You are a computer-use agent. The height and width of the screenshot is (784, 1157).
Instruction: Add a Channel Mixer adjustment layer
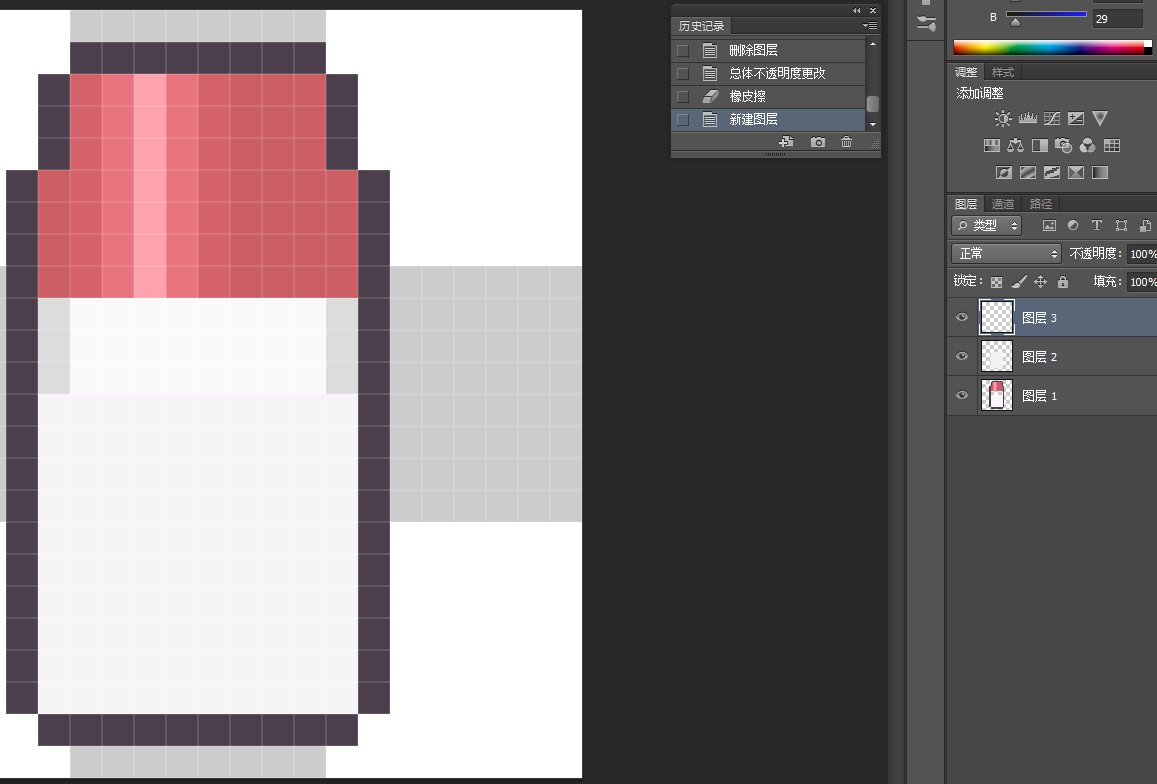pos(1088,145)
